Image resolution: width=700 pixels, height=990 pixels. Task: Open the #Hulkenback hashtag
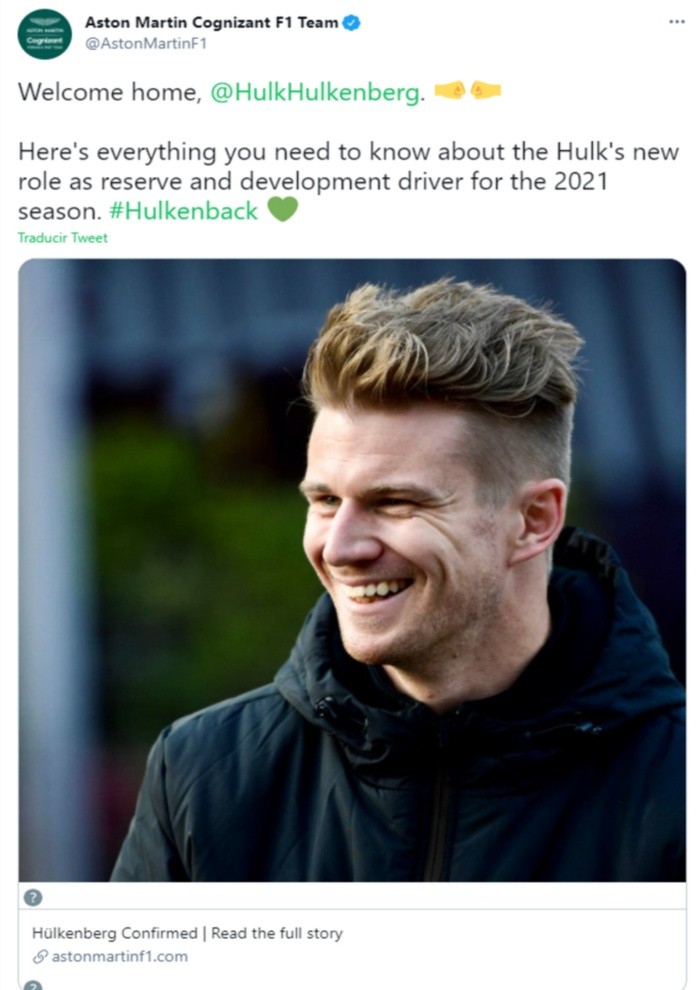(183, 211)
